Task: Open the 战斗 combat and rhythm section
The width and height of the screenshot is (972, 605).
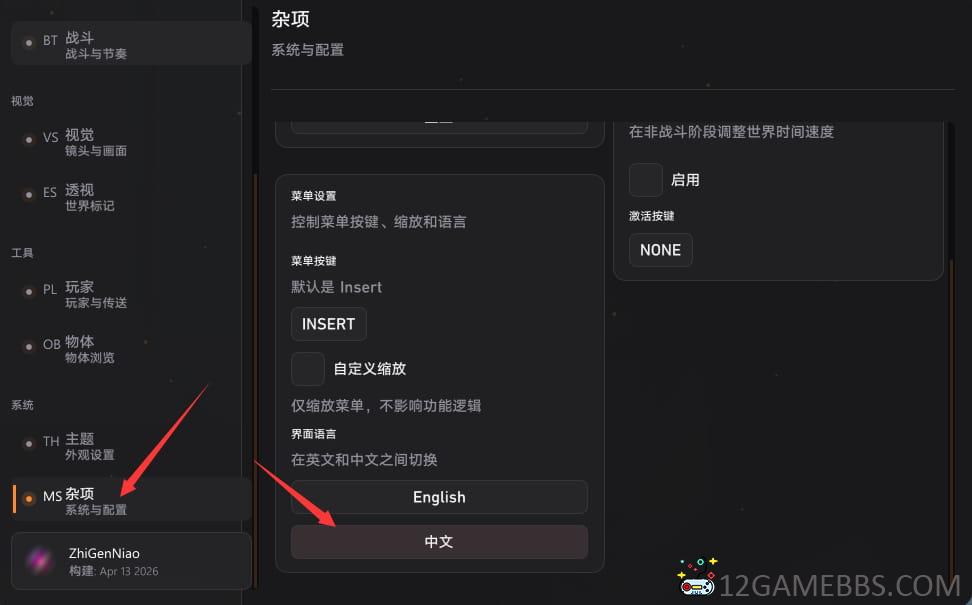Action: click(x=131, y=43)
